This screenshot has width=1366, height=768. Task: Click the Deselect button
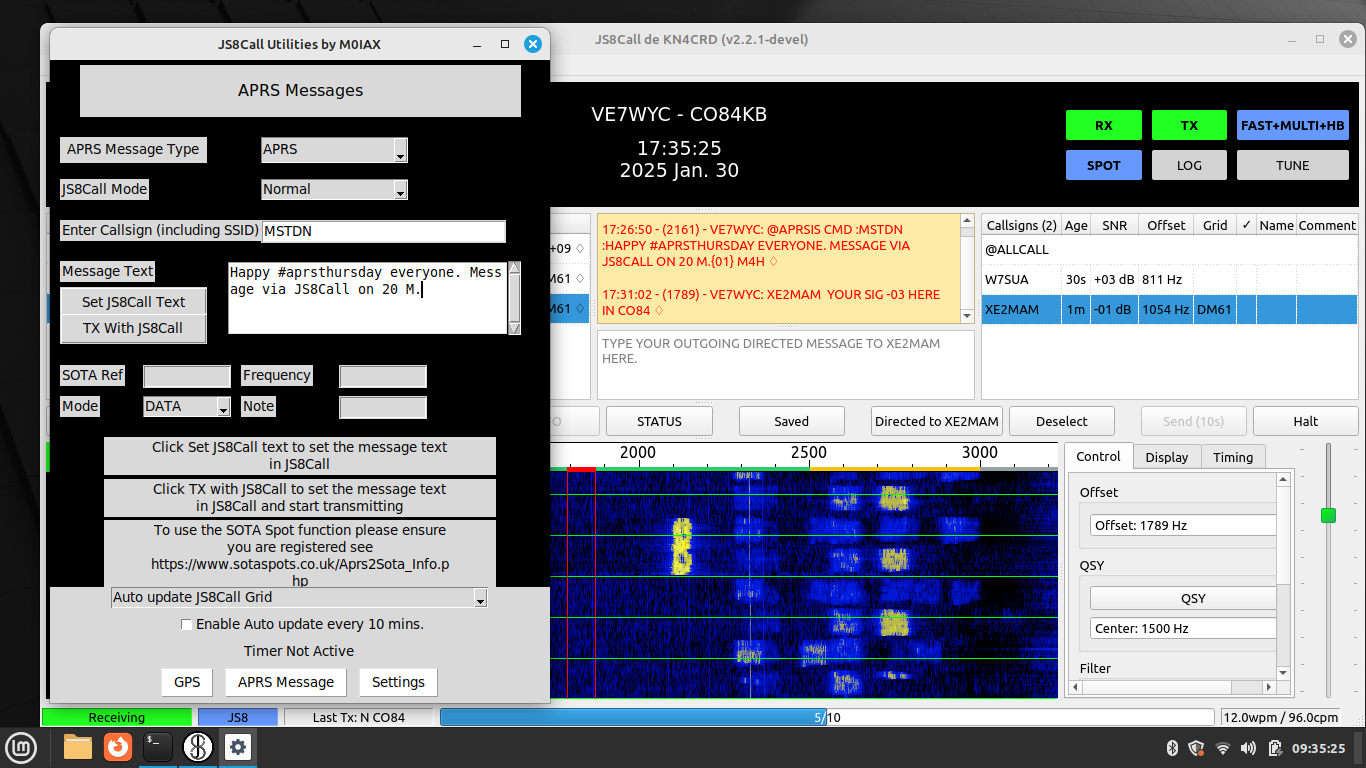[1061, 421]
